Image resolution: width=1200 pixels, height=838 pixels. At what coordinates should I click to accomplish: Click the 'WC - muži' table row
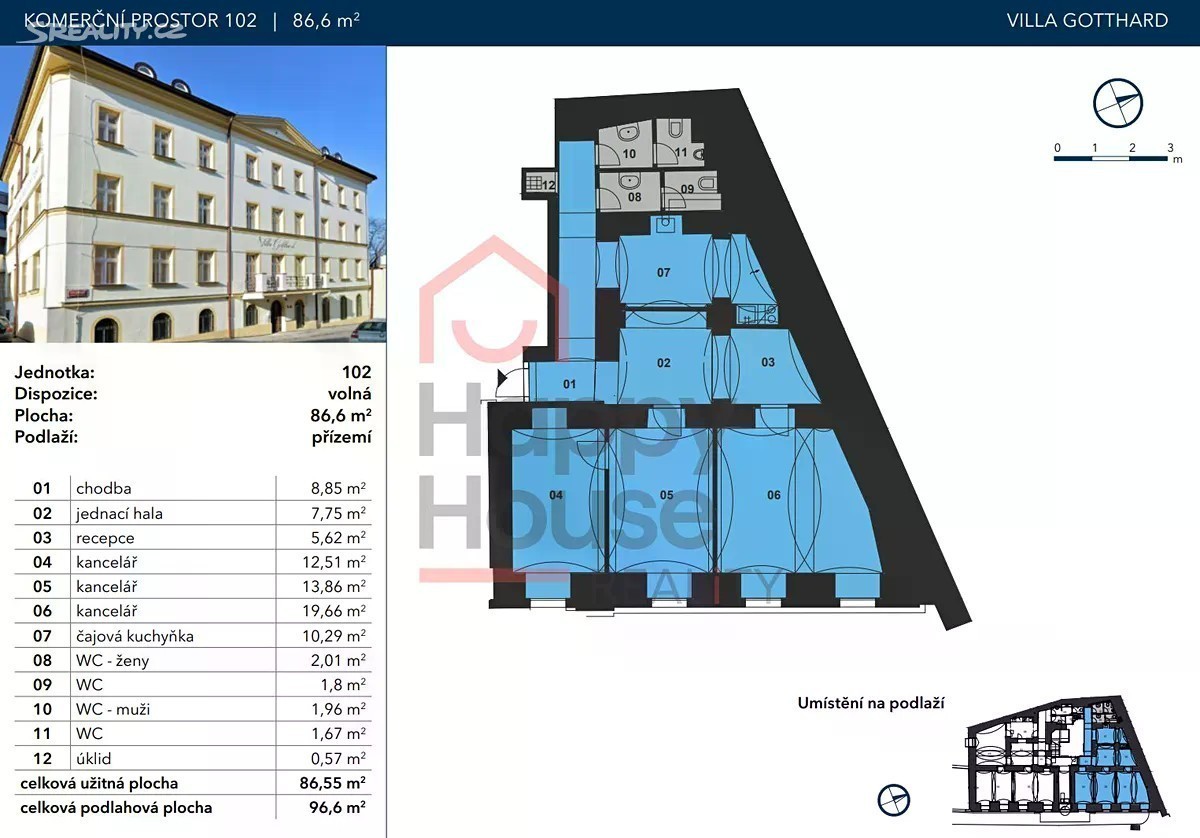point(193,709)
